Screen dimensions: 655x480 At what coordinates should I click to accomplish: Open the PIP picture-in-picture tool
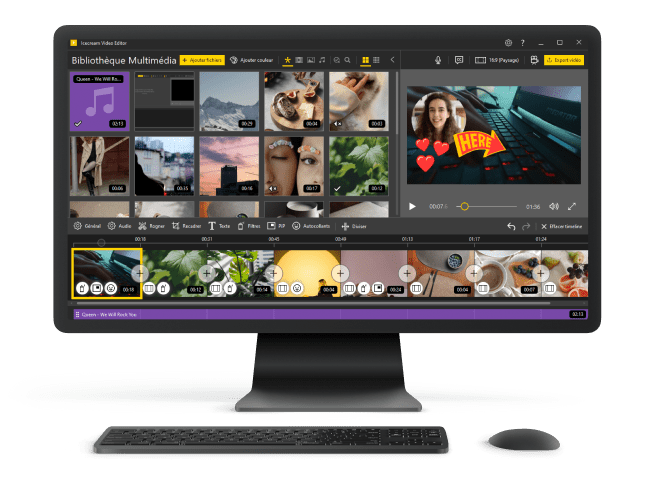point(276,226)
